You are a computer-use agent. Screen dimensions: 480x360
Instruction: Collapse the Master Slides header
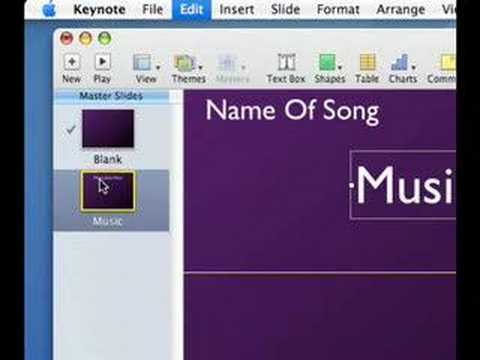coord(111,96)
